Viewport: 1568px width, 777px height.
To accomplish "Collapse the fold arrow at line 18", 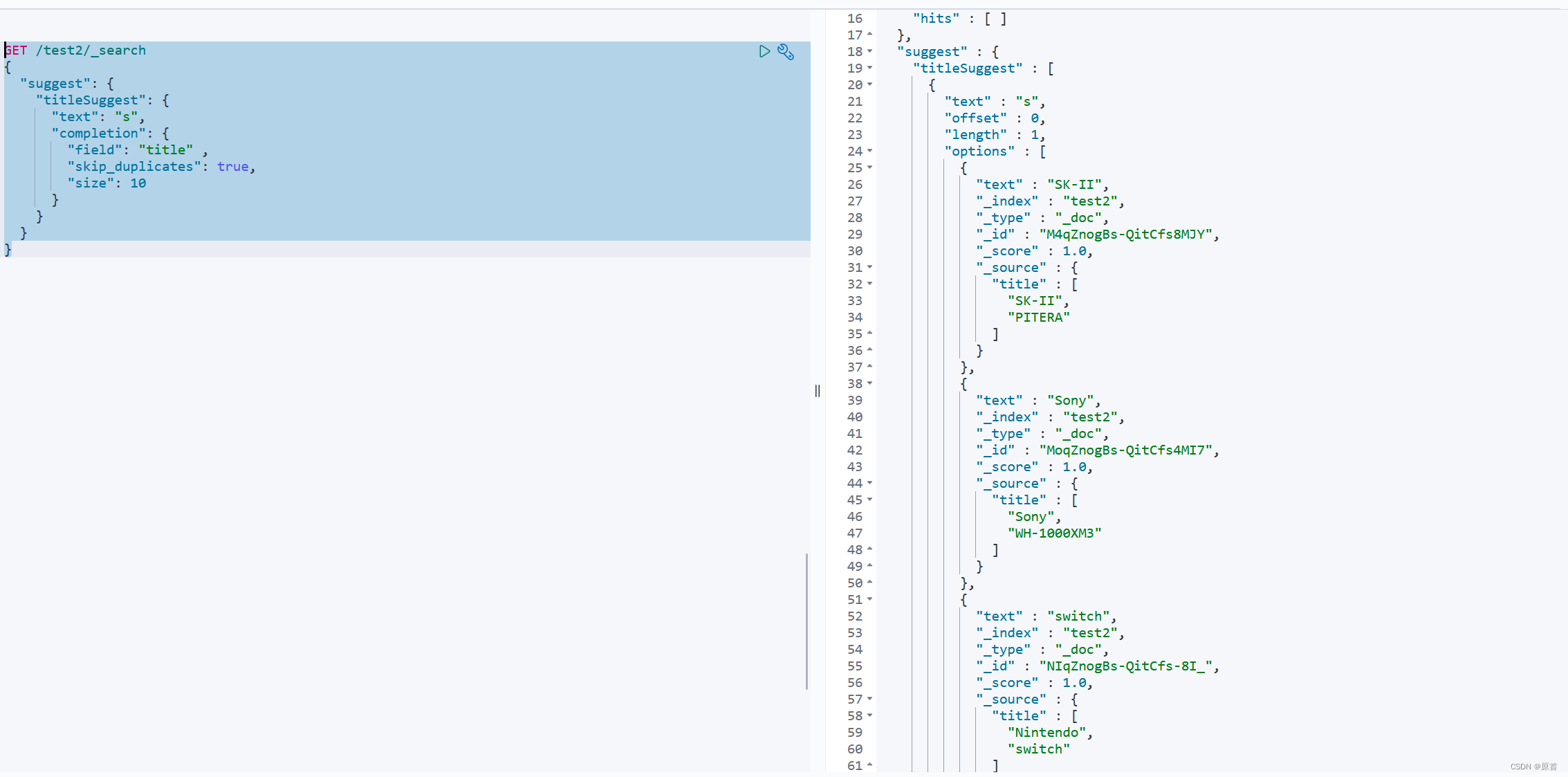I will click(x=870, y=51).
